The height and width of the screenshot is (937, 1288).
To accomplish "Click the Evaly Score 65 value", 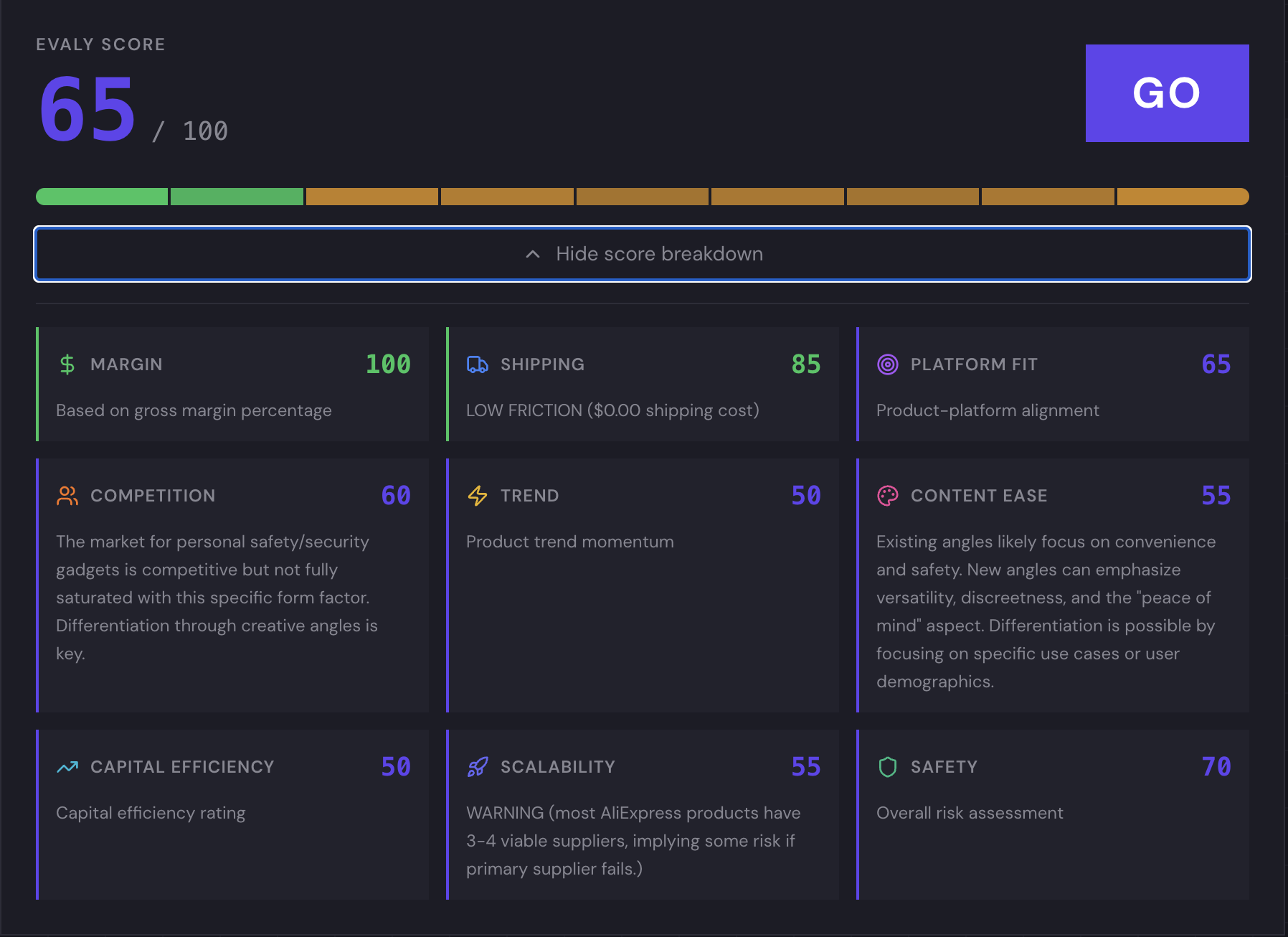I will pyautogui.click(x=86, y=106).
